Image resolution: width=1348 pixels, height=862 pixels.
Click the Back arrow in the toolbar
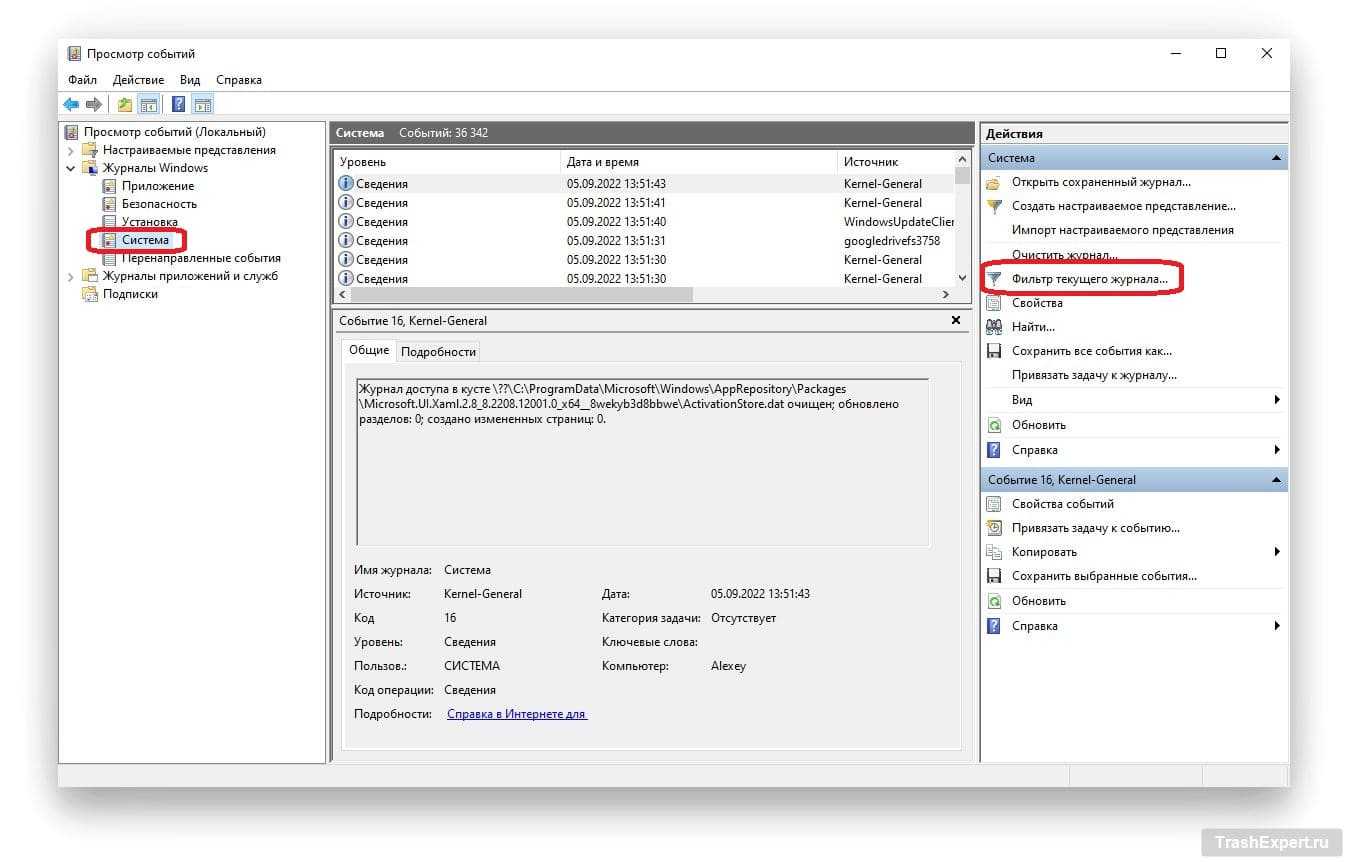tap(71, 104)
